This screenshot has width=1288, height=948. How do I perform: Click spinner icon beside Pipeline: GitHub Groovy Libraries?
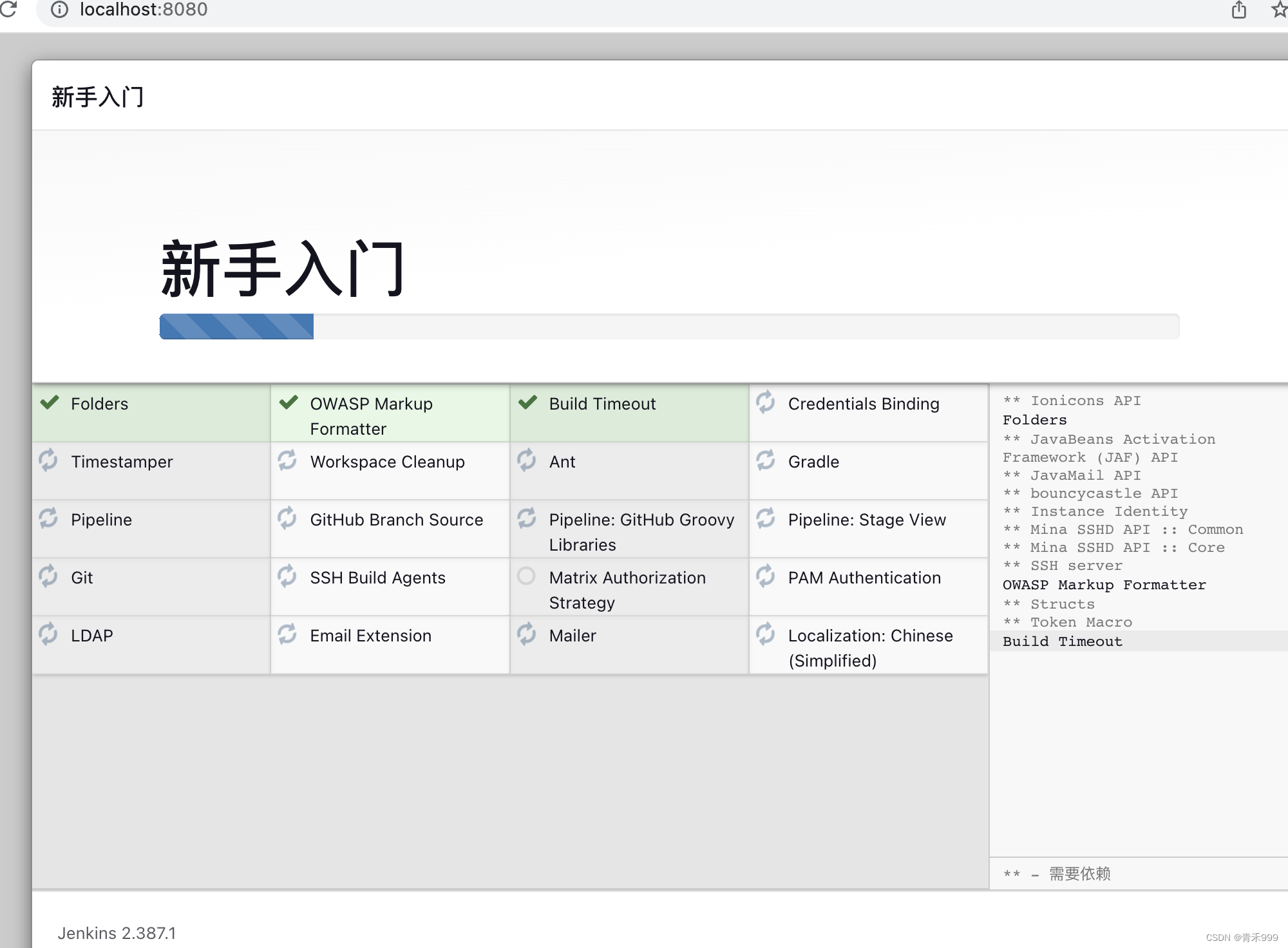(x=527, y=518)
